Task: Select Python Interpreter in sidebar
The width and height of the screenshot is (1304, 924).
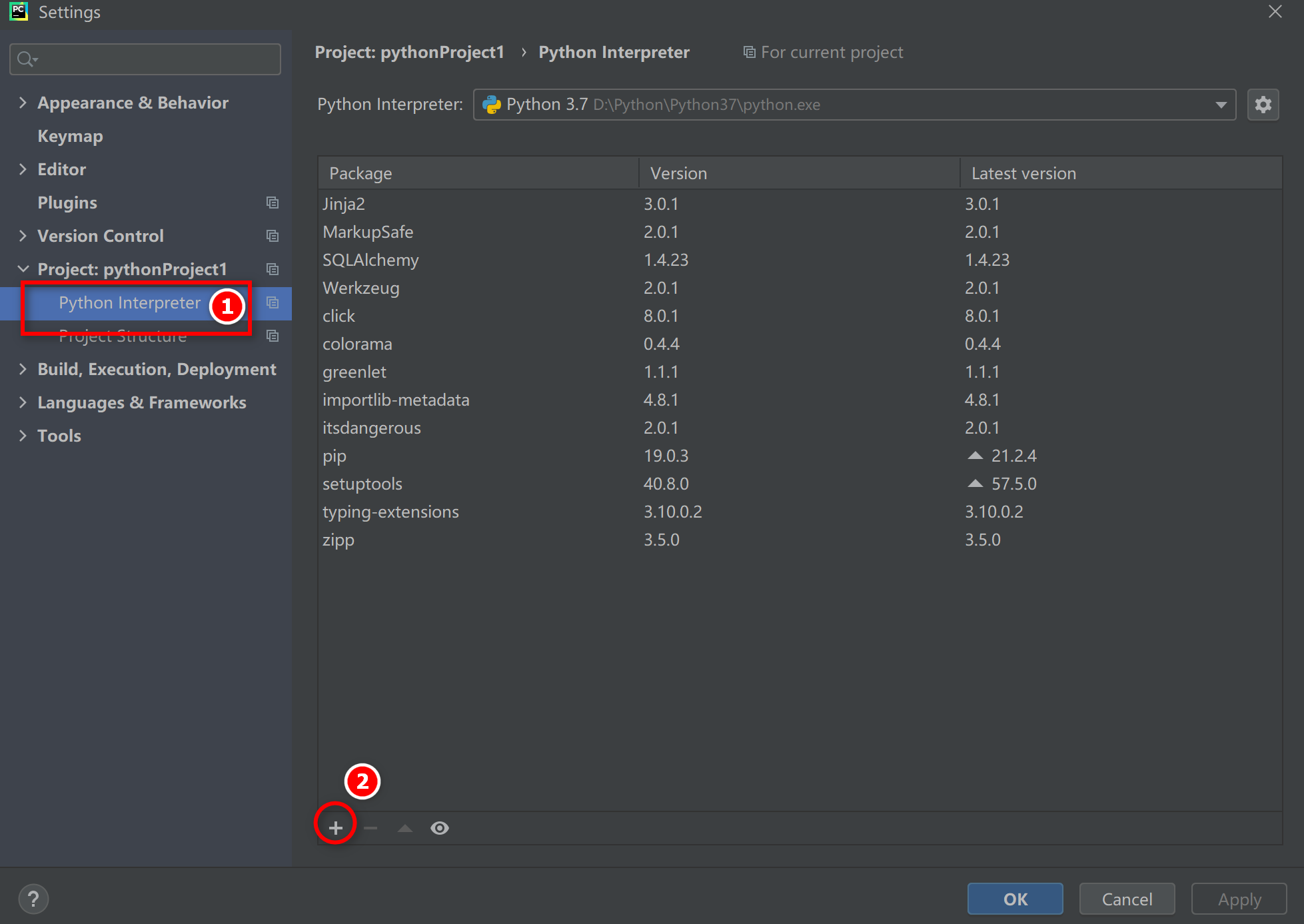Action: pyautogui.click(x=129, y=303)
